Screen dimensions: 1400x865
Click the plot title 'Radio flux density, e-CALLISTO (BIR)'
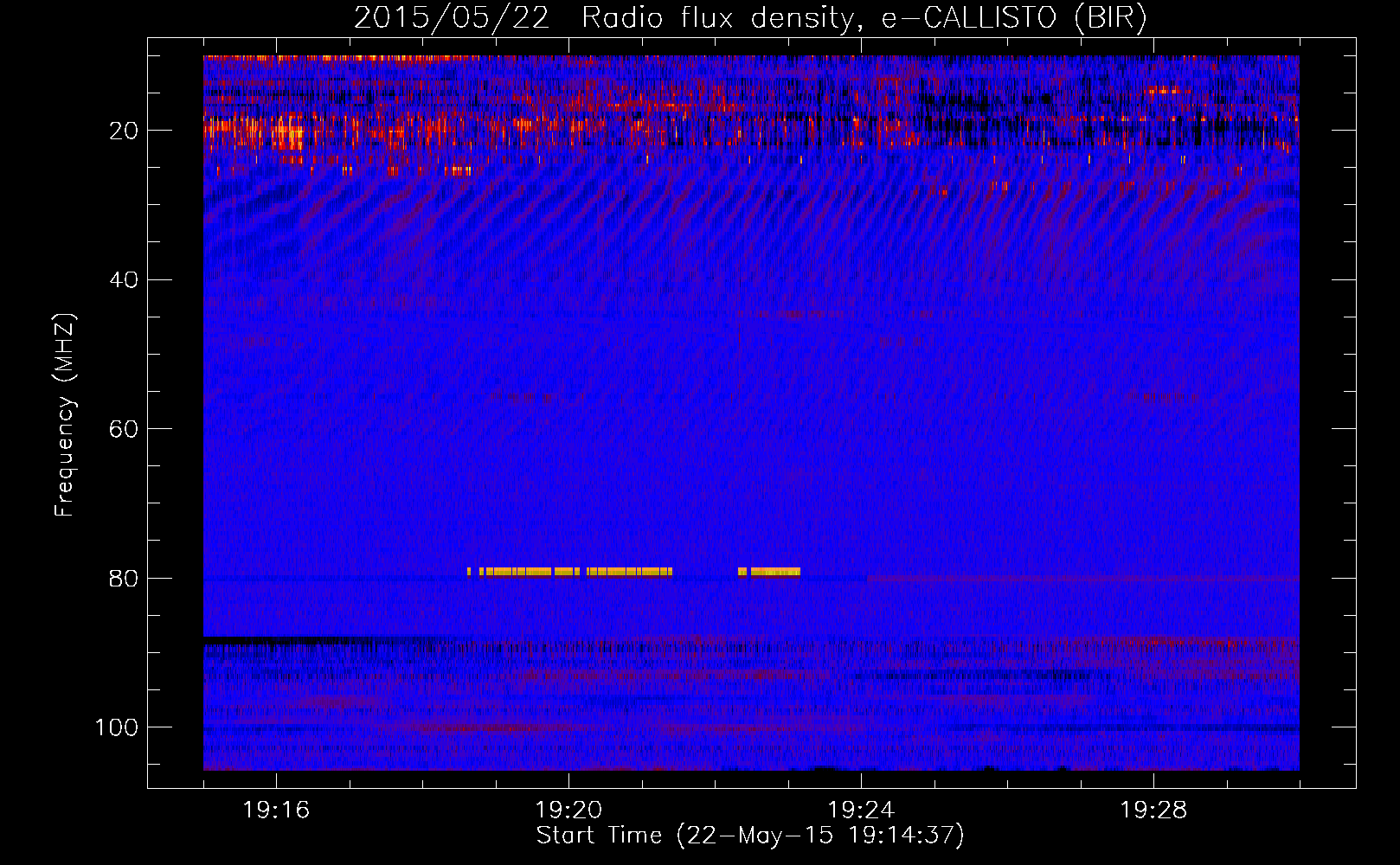tap(864, 18)
